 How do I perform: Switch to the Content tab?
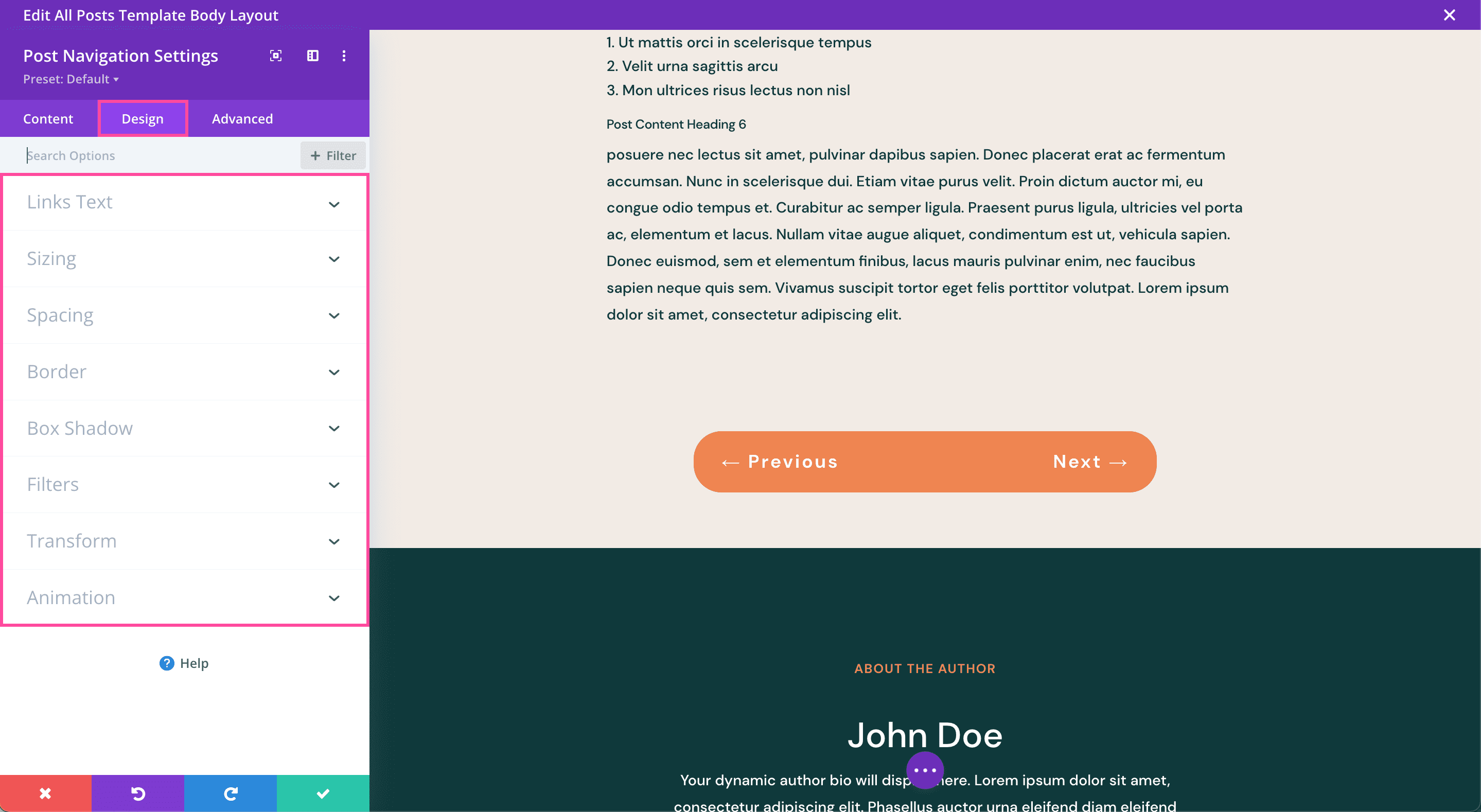click(x=48, y=118)
